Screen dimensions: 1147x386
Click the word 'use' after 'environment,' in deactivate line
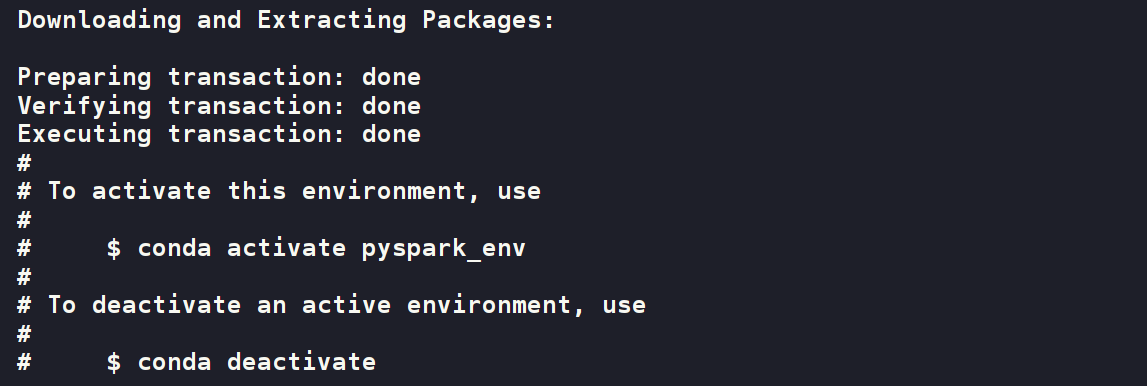coord(624,305)
